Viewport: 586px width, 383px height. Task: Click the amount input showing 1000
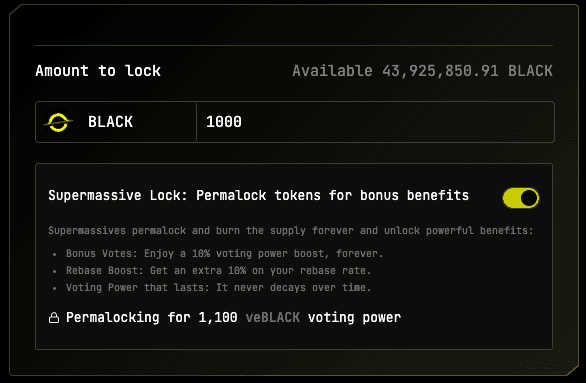375,122
